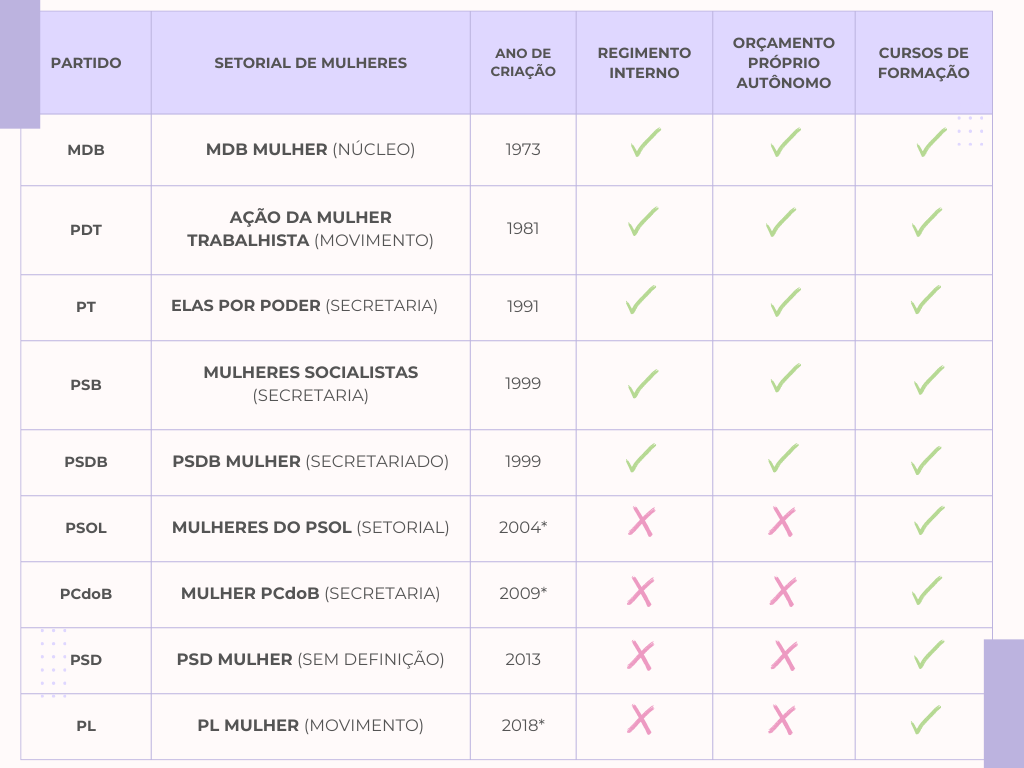Click the Regimento Interno column header
Viewport: 1024px width, 768px height.
[x=644, y=63]
